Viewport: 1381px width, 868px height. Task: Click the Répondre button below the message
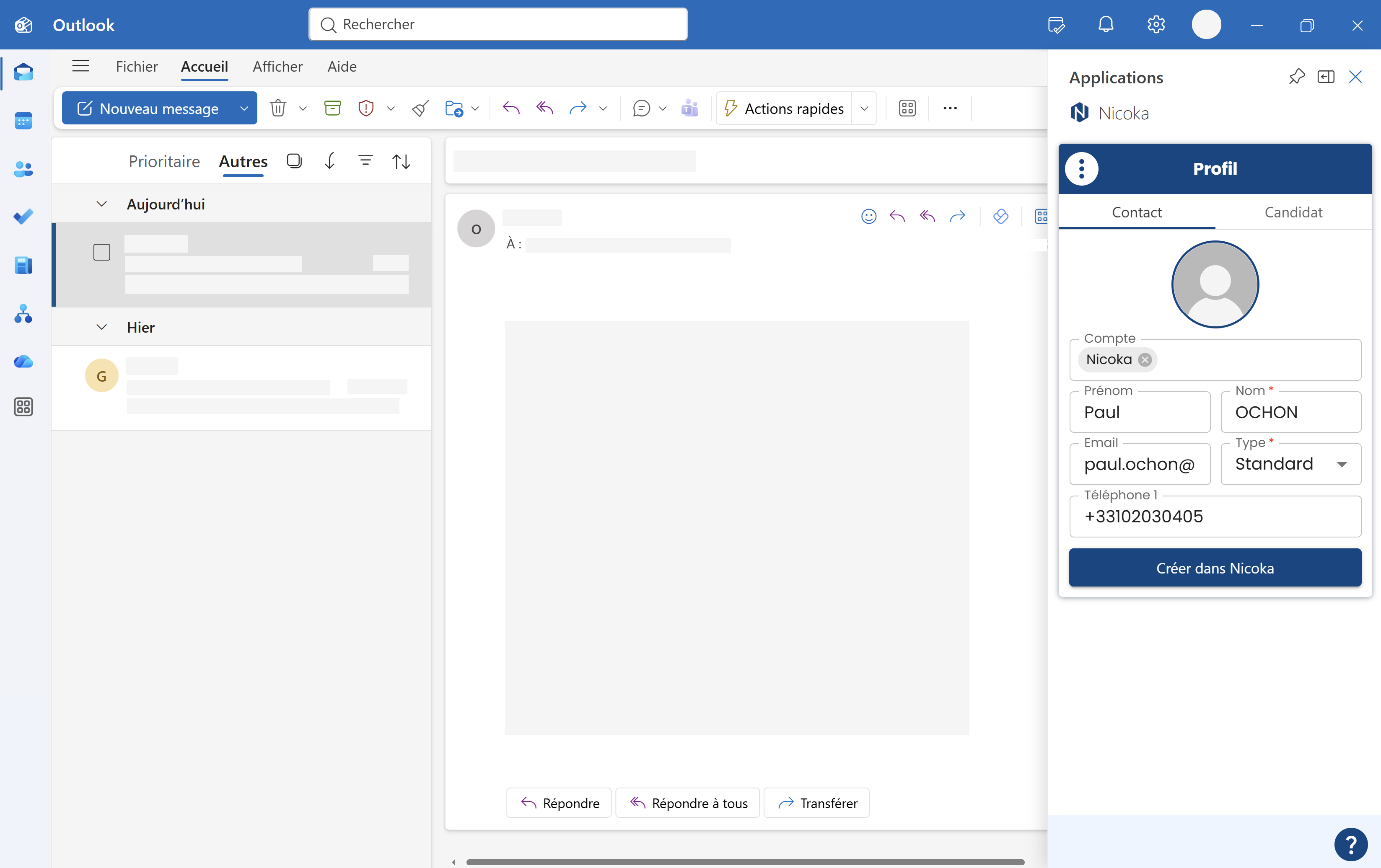coord(559,803)
